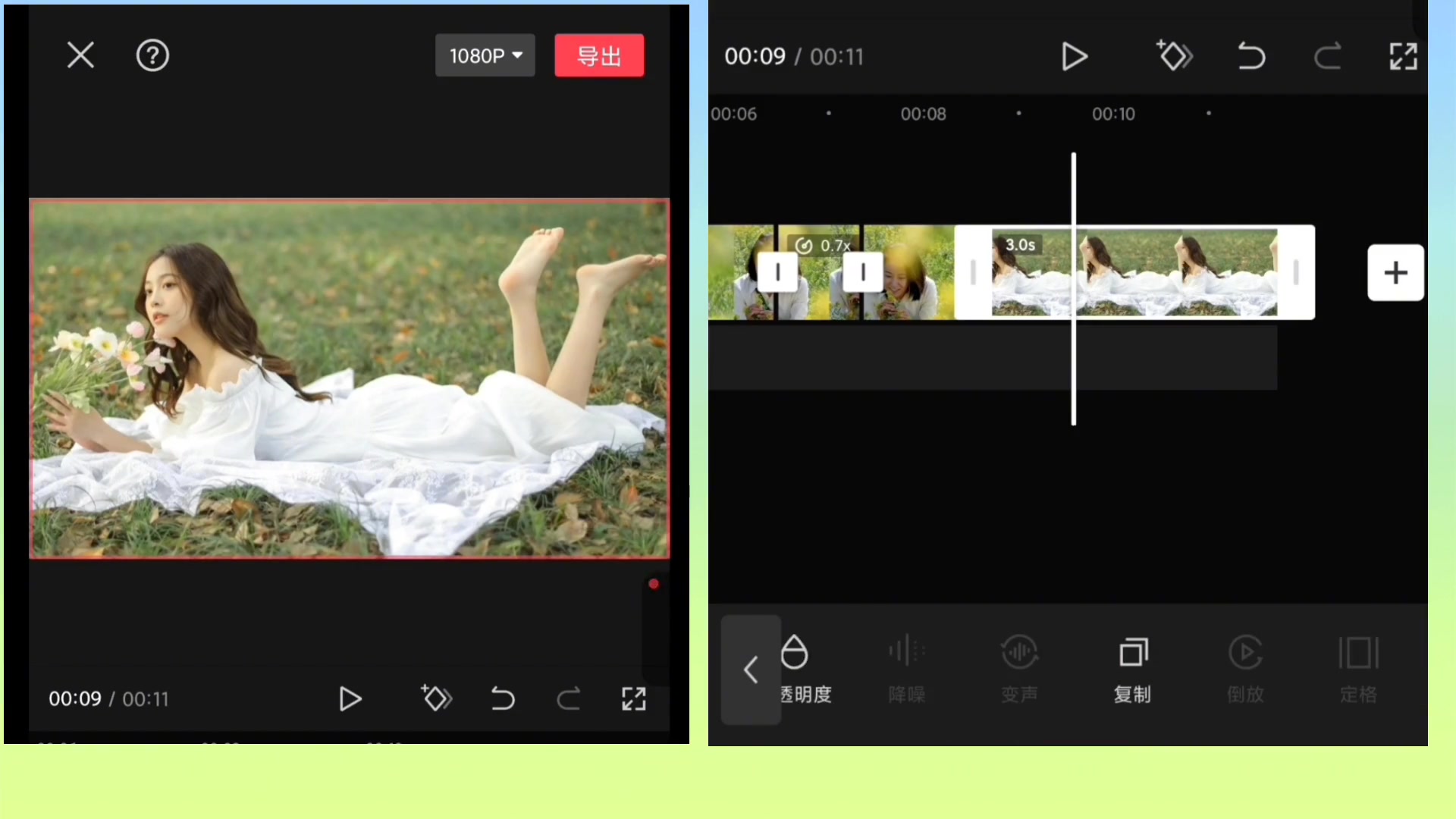The width and height of the screenshot is (1456, 819).
Task: Click the 导出 export button
Action: click(600, 55)
